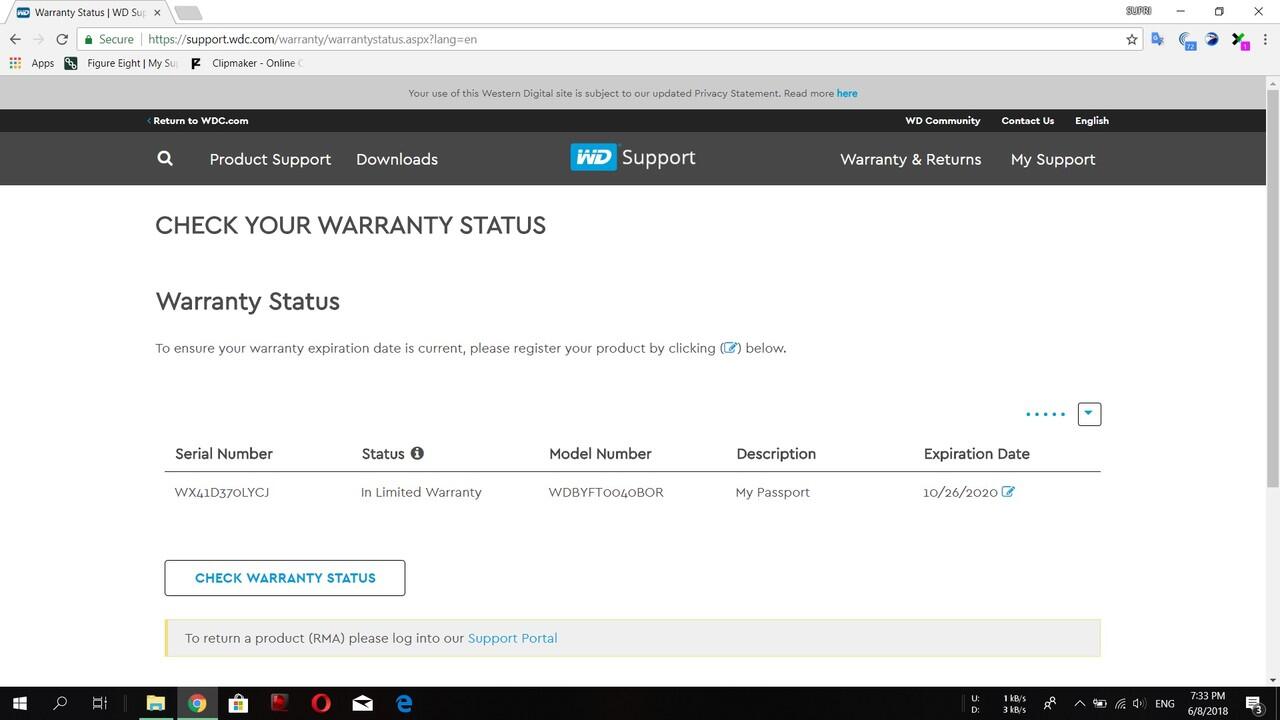Open the Mail app from taskbar
The width and height of the screenshot is (1280, 720).
362,703
